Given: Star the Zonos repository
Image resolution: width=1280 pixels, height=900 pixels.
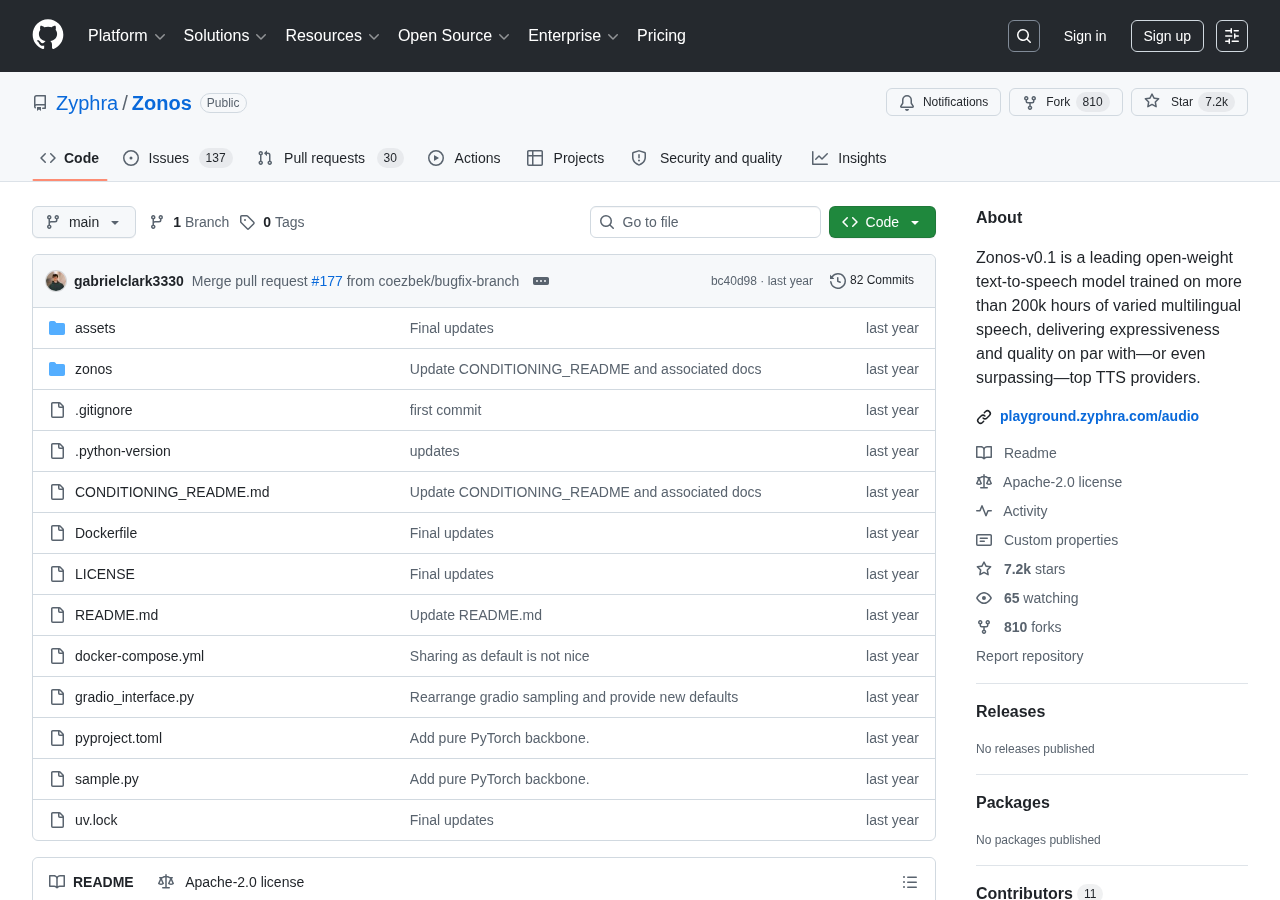Looking at the screenshot, I should click(x=1189, y=102).
